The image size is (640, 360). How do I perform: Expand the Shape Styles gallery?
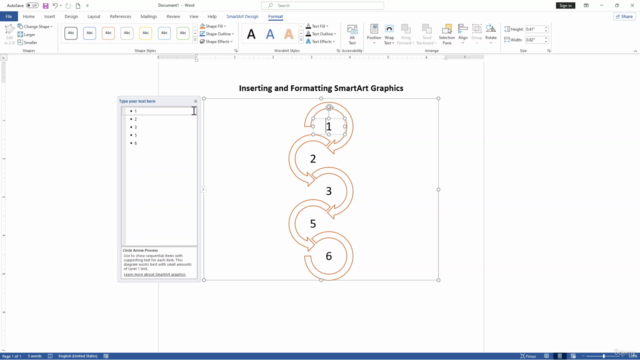pyautogui.click(x=195, y=40)
